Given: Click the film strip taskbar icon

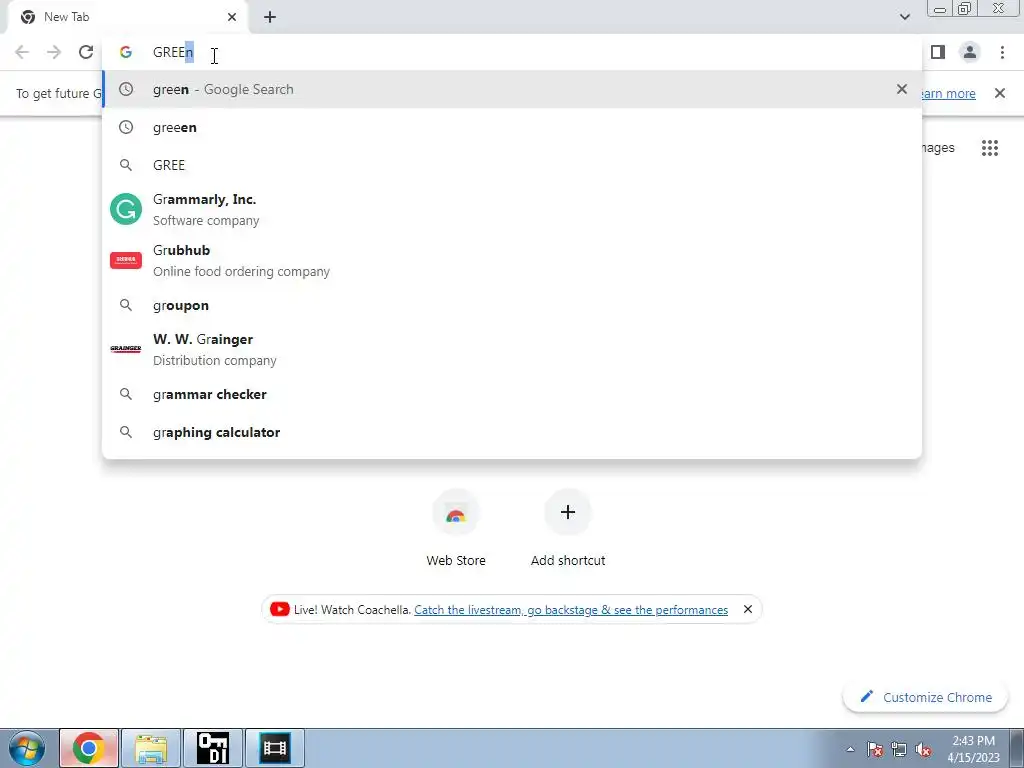Looking at the screenshot, I should pyautogui.click(x=275, y=748).
